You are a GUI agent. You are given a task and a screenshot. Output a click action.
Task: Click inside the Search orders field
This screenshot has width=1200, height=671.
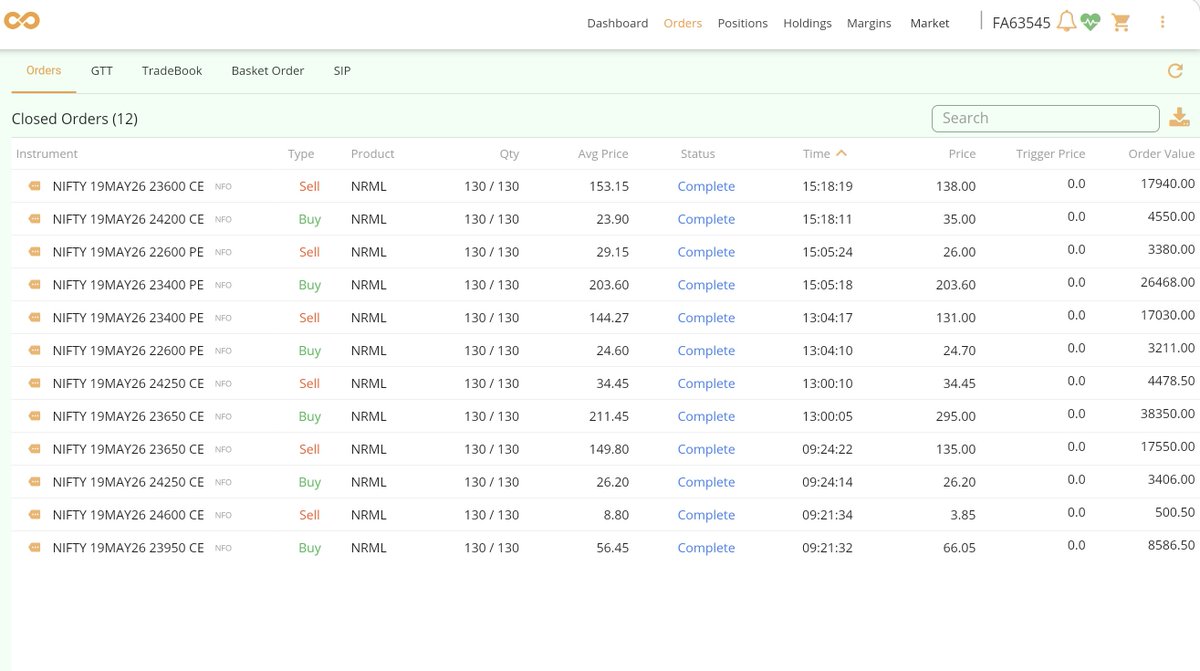1046,118
